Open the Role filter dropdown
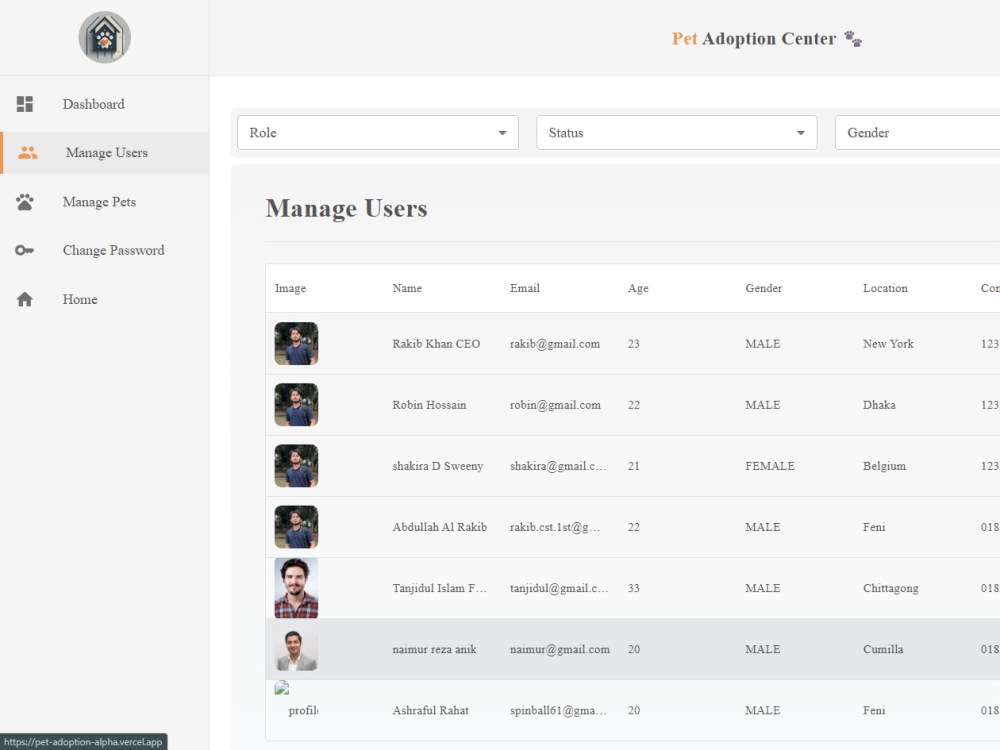Viewport: 1000px width, 750px height. point(378,133)
